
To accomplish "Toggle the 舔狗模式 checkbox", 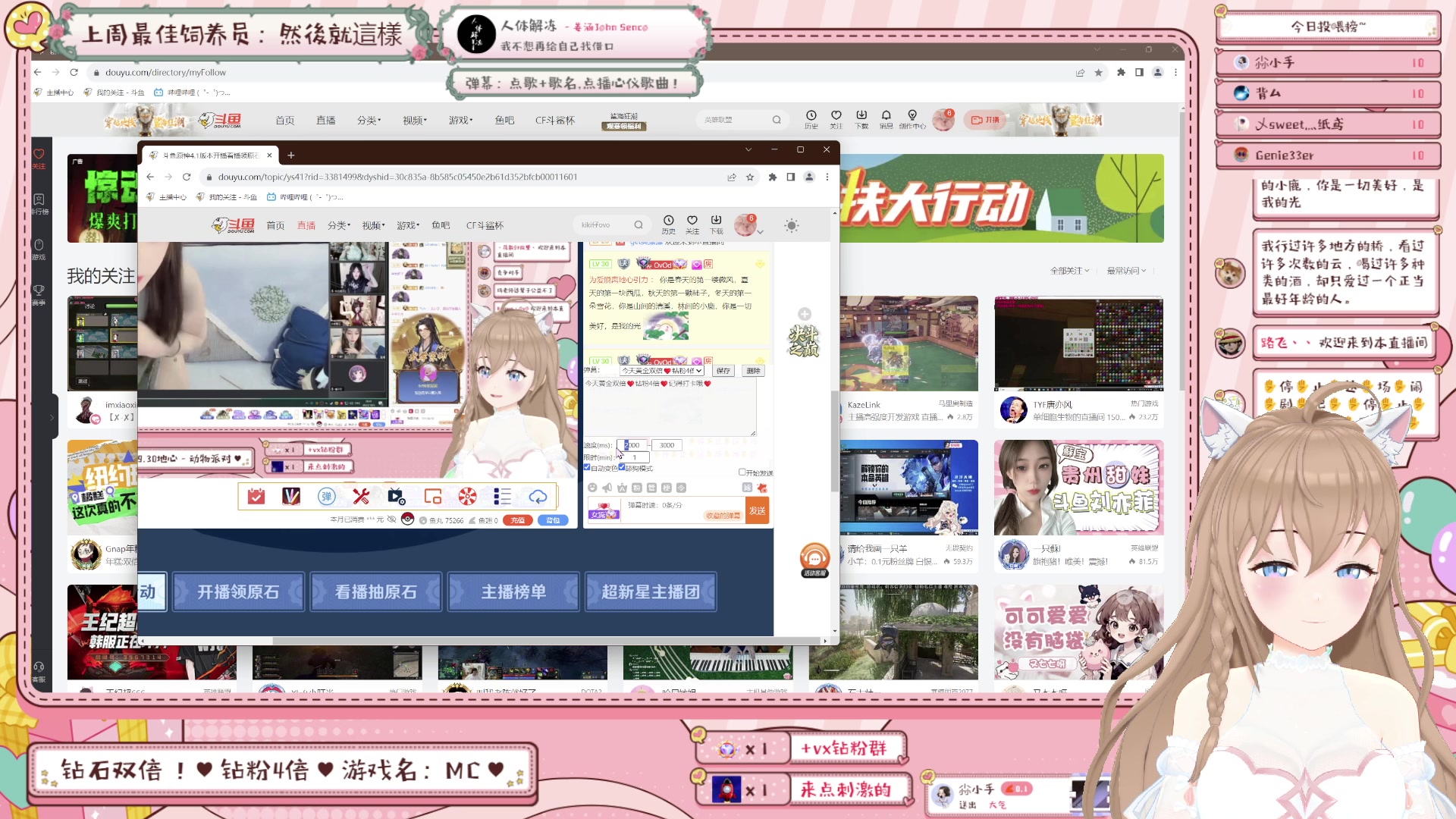I will coord(622,468).
